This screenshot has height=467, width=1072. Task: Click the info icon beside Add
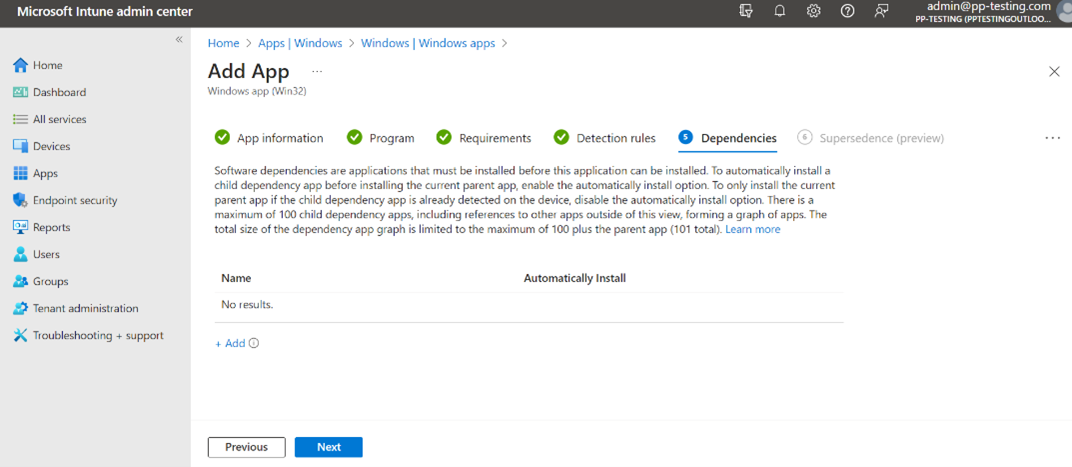(254, 344)
